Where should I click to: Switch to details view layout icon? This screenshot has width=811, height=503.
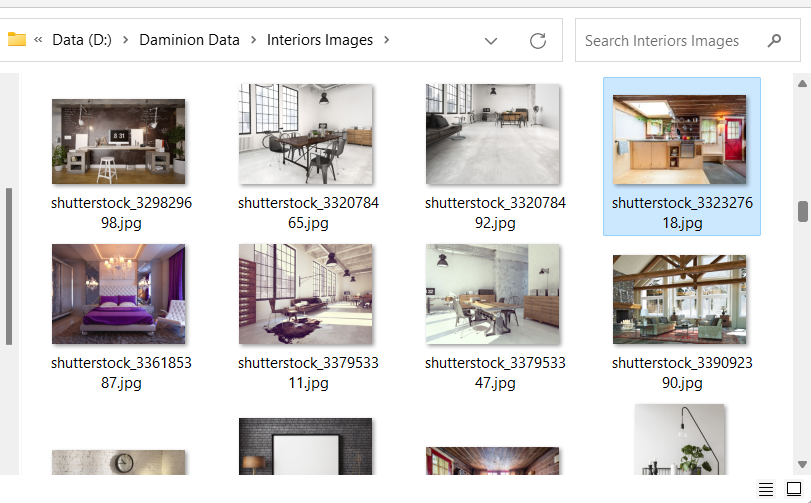pos(766,489)
